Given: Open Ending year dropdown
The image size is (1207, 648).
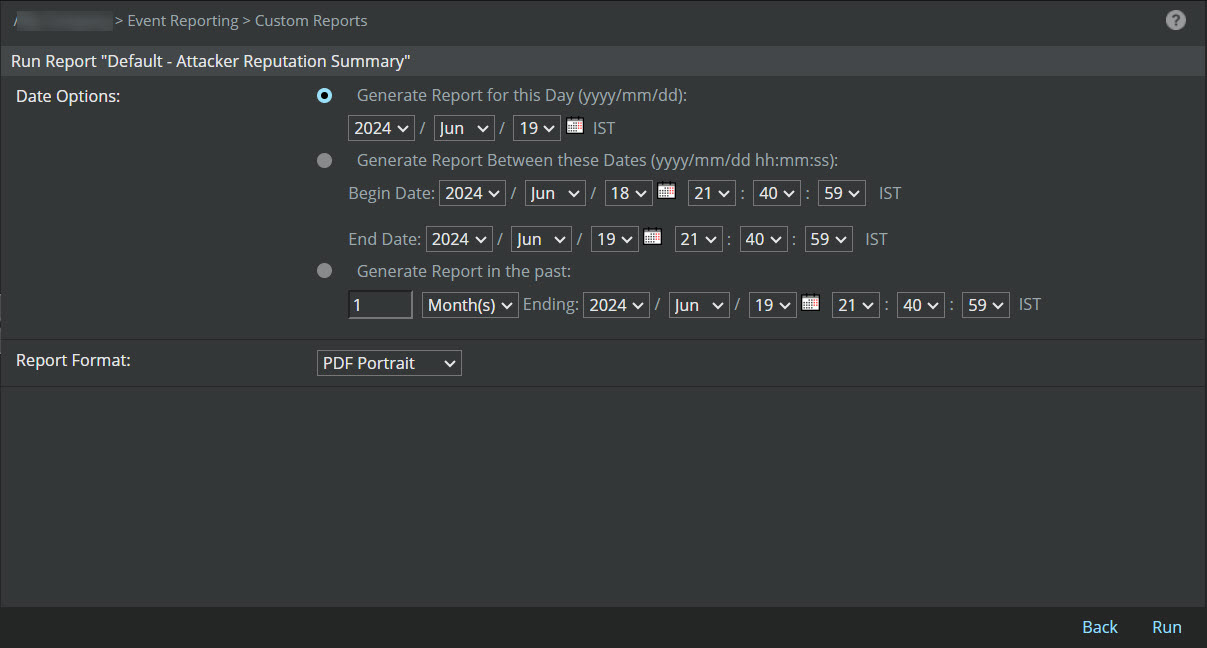Looking at the screenshot, I should (x=617, y=305).
